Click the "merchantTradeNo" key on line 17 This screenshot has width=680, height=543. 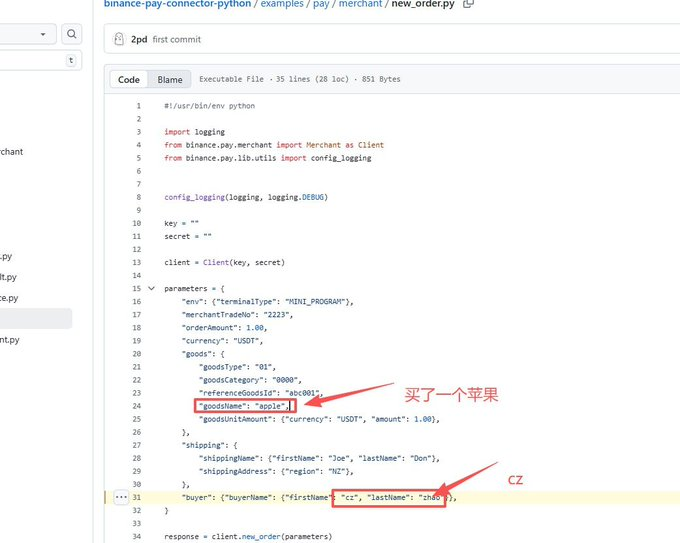click(218, 314)
